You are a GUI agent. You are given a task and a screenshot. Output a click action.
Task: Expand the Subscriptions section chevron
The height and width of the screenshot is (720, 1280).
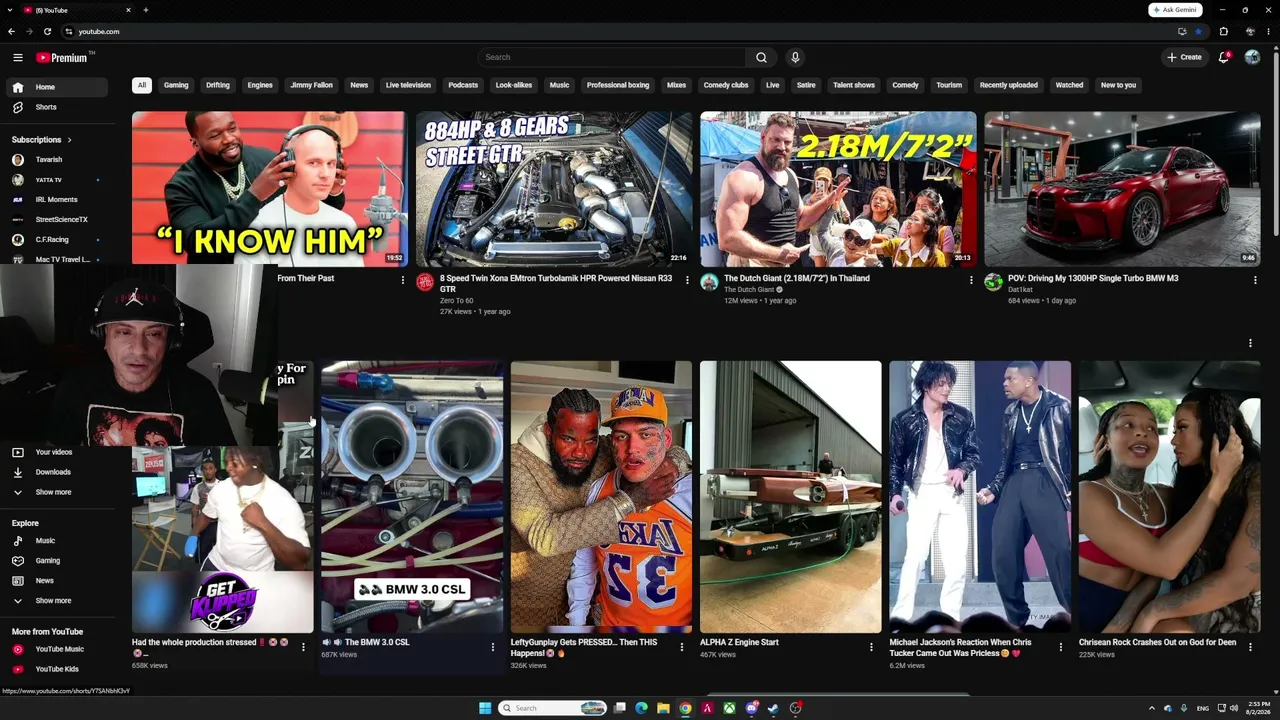click(x=69, y=140)
